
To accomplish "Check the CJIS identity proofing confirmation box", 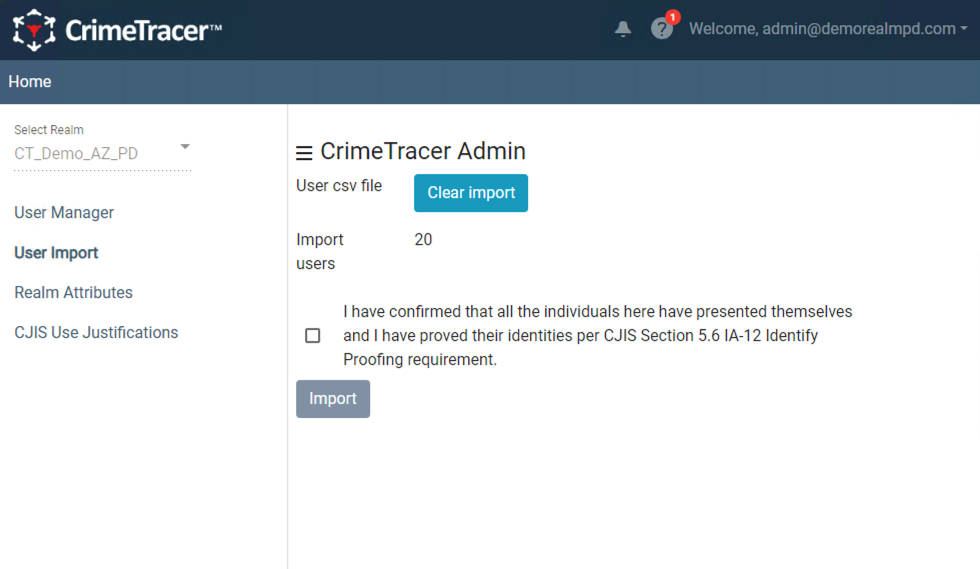I will click(x=312, y=336).
